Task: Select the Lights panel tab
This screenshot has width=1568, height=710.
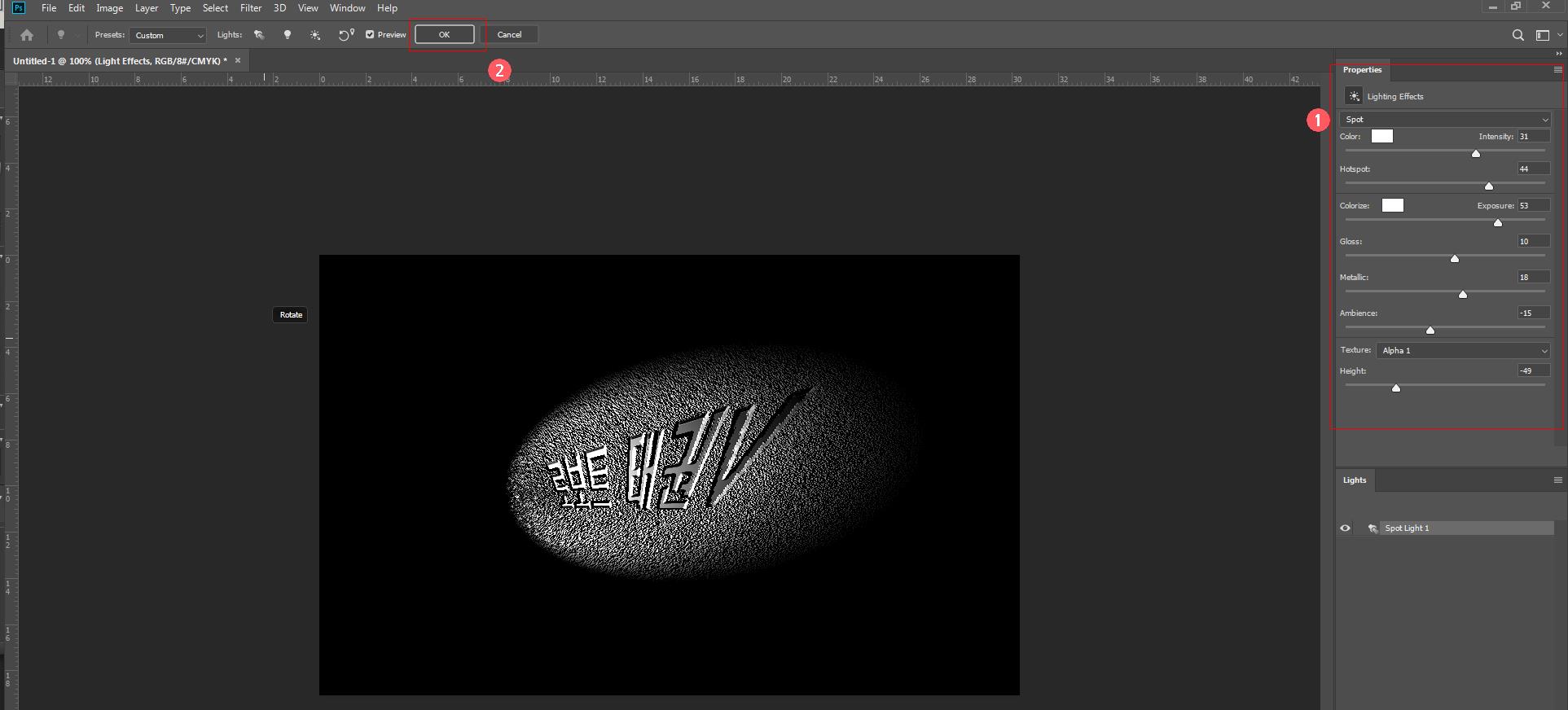Action: coord(1355,480)
